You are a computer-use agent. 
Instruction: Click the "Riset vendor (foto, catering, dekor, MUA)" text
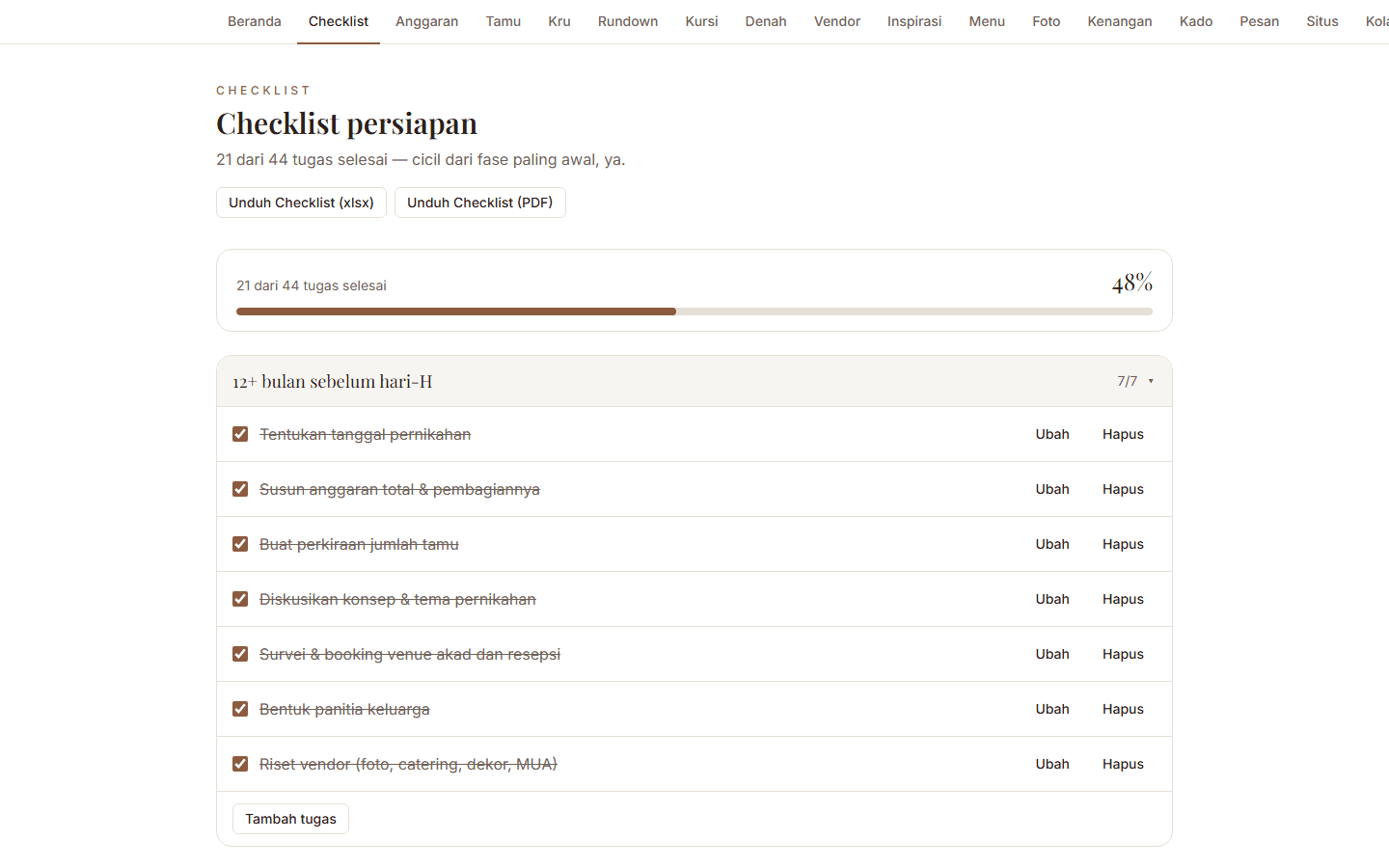[408, 764]
